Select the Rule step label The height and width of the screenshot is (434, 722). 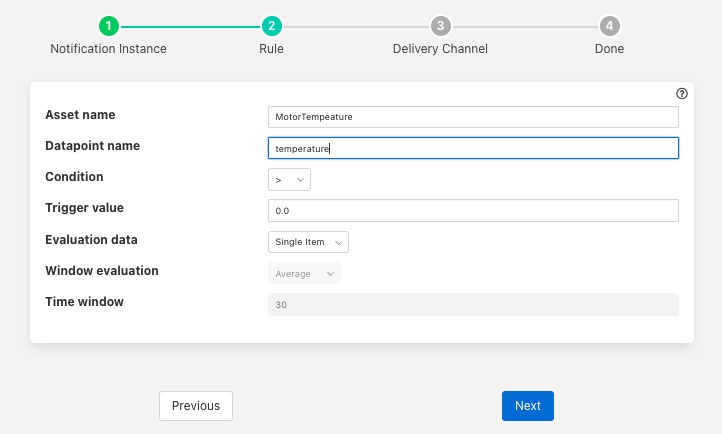pos(270,48)
